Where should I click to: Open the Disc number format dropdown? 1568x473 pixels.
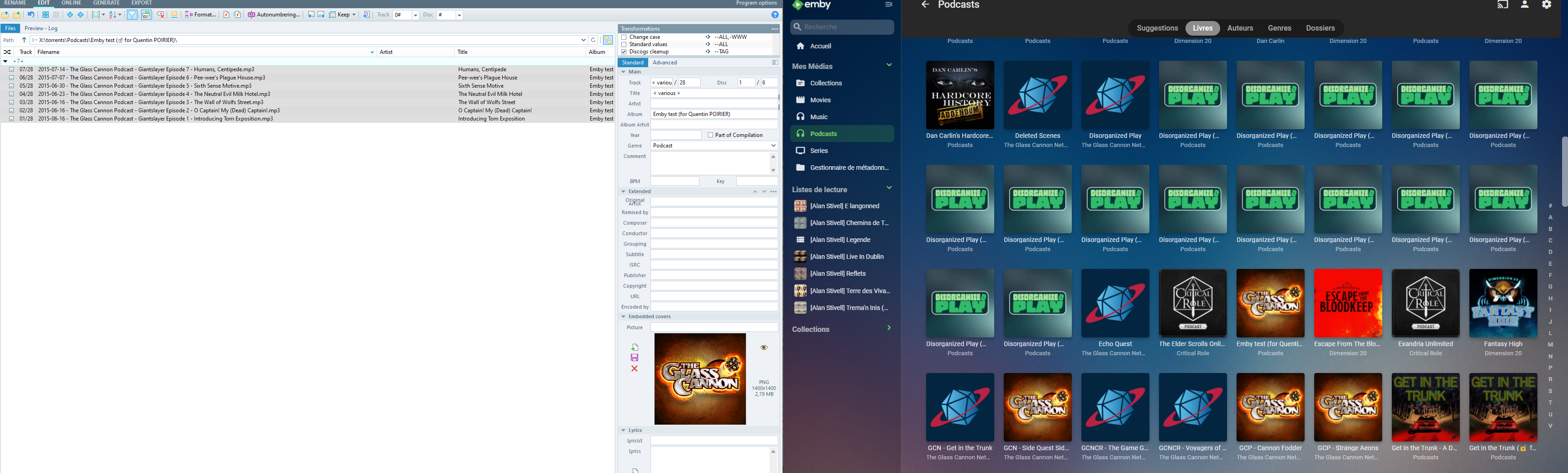[460, 15]
